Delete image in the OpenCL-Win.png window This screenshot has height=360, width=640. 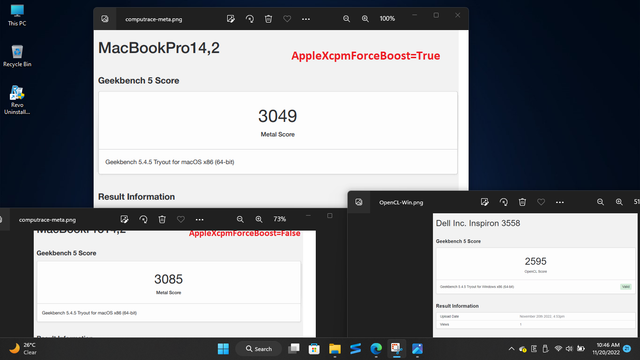[522, 202]
